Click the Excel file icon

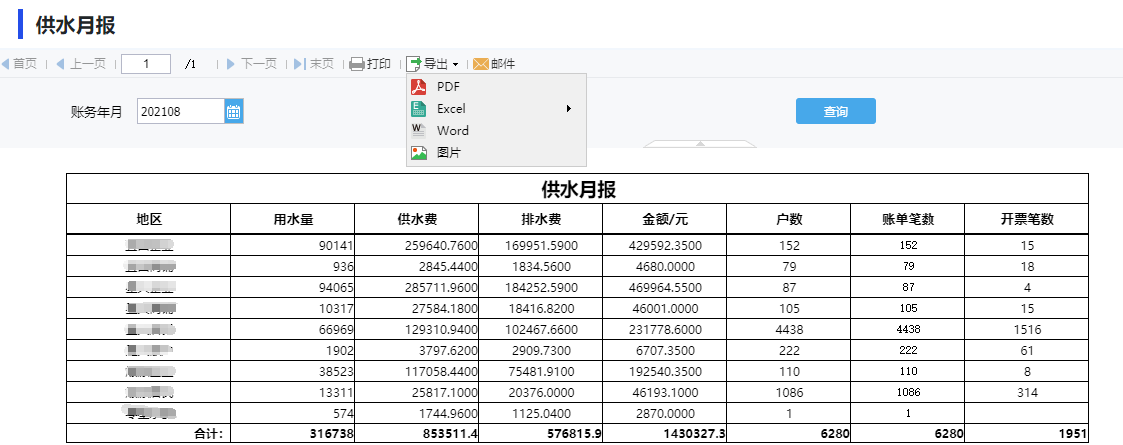pyautogui.click(x=418, y=109)
